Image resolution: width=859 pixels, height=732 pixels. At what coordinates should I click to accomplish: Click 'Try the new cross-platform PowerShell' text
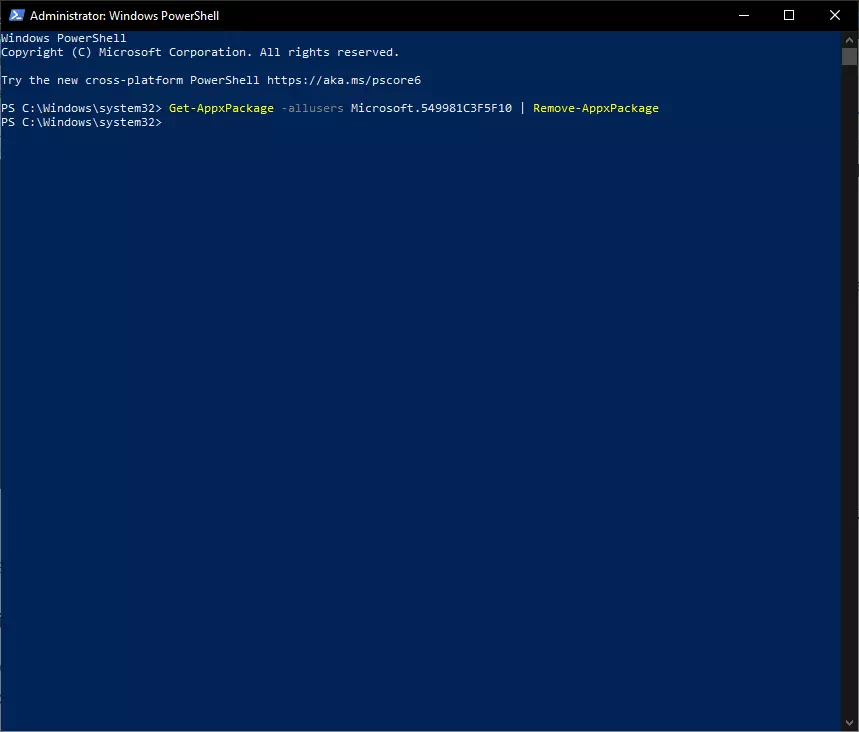click(130, 80)
